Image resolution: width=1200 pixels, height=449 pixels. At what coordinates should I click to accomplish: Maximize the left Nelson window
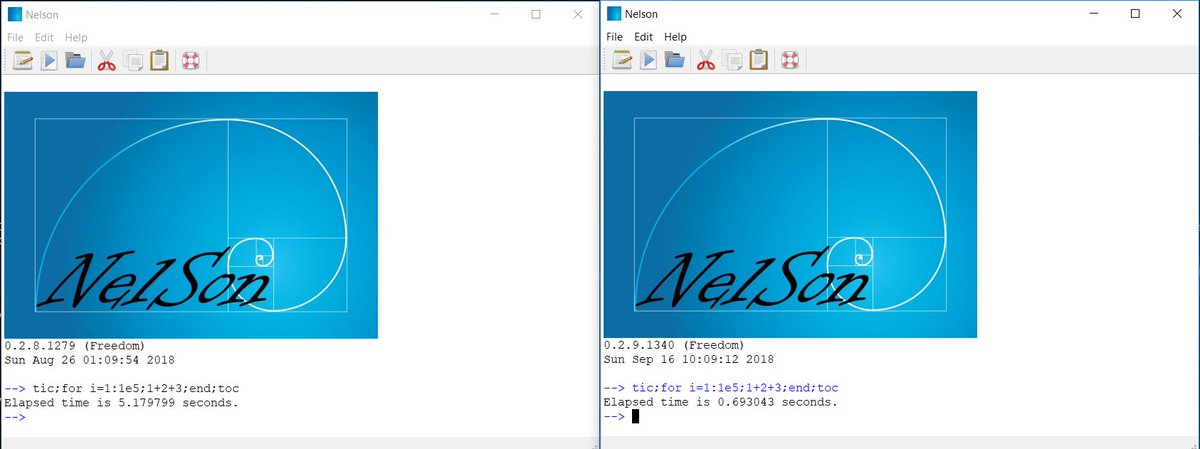[x=536, y=14]
